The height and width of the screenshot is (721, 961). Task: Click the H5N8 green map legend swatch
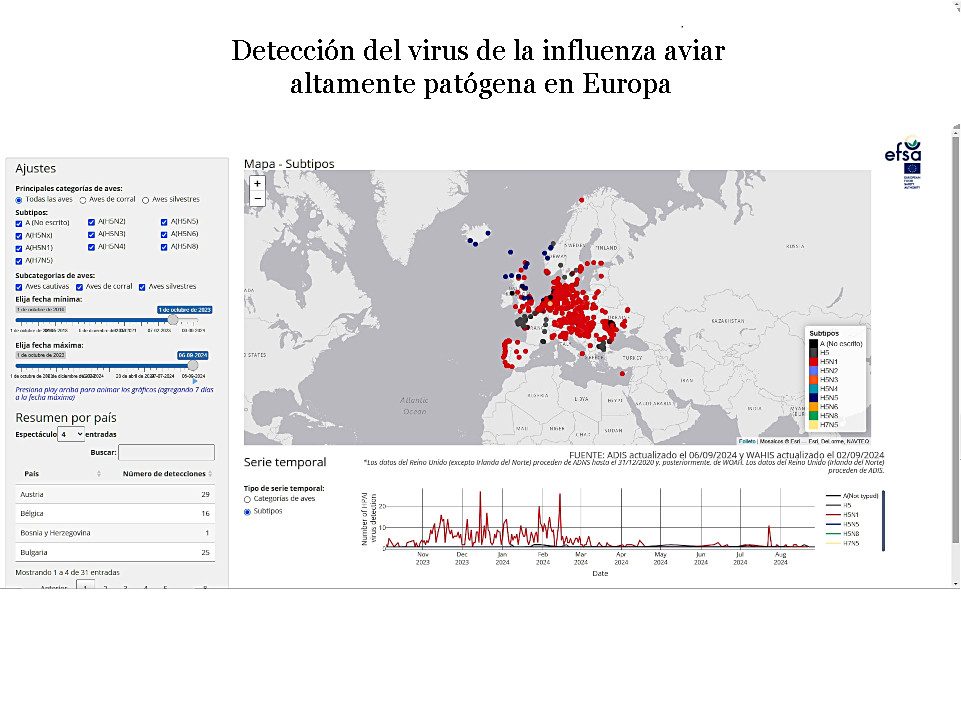[813, 416]
